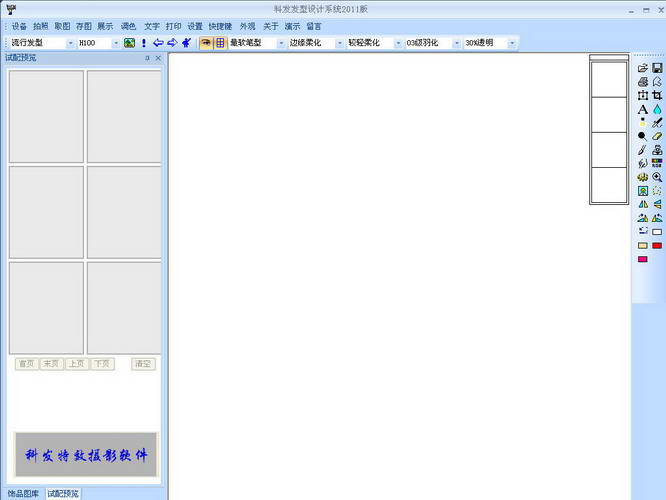The height and width of the screenshot is (500, 666).
Task: Select the blue water drop blur tool
Action: pyautogui.click(x=657, y=109)
